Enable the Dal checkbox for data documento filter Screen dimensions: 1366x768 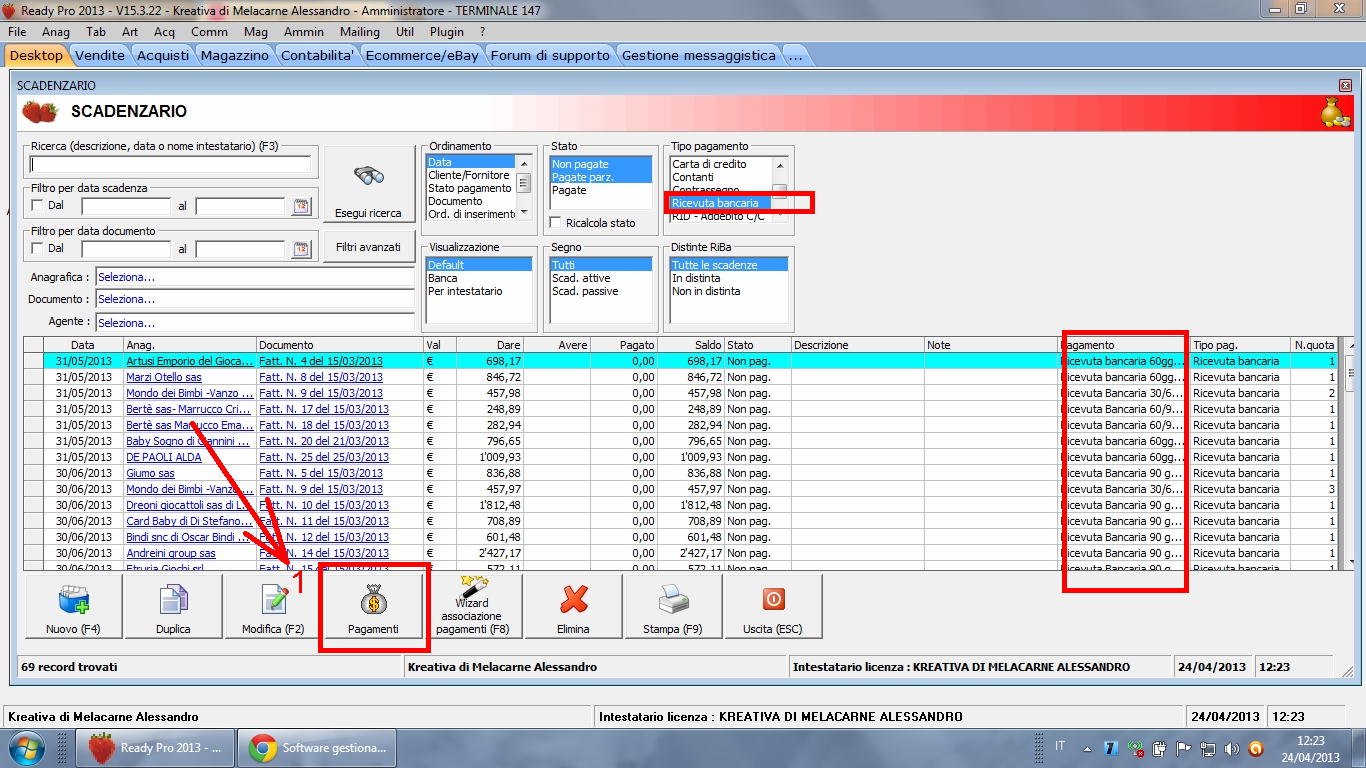coord(38,249)
